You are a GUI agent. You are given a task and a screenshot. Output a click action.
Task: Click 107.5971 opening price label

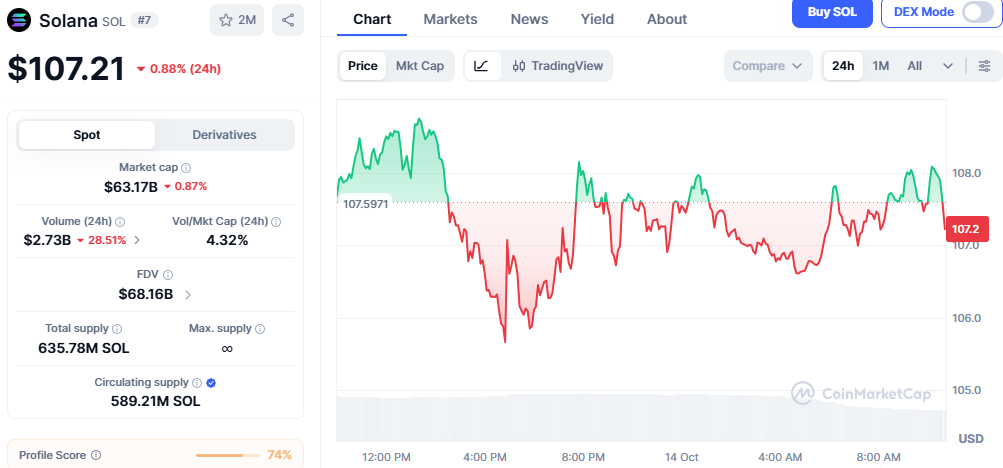pos(365,205)
